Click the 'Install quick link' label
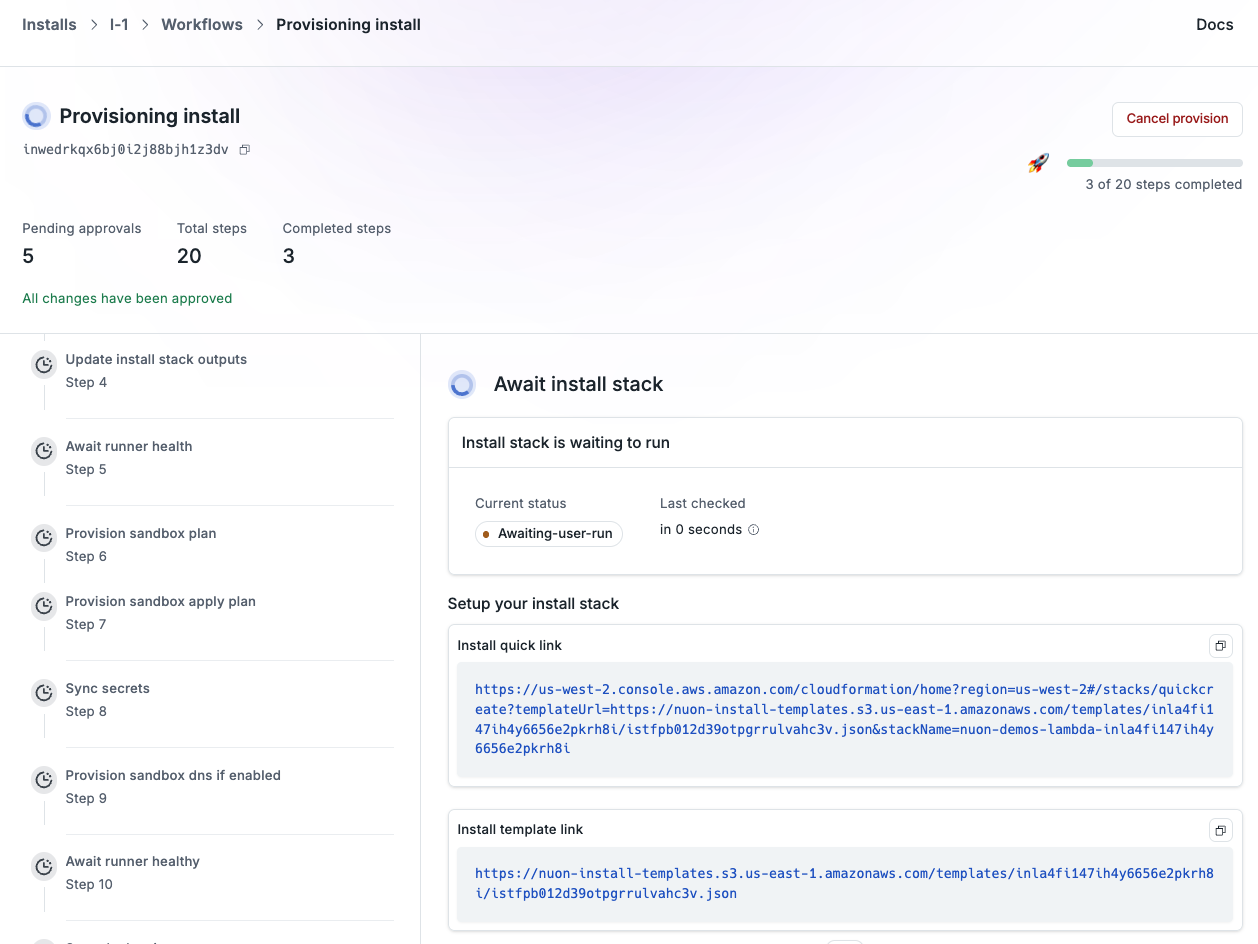Screen dimensions: 1258x944 [x=510, y=646]
